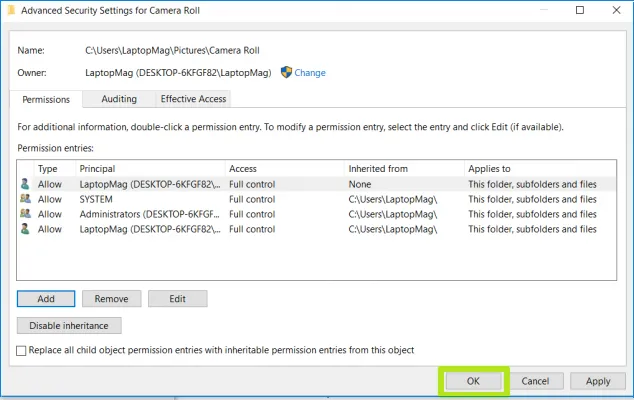This screenshot has height=400, width=634.
Task: Click the folder icon in the title bar
Action: (11, 10)
